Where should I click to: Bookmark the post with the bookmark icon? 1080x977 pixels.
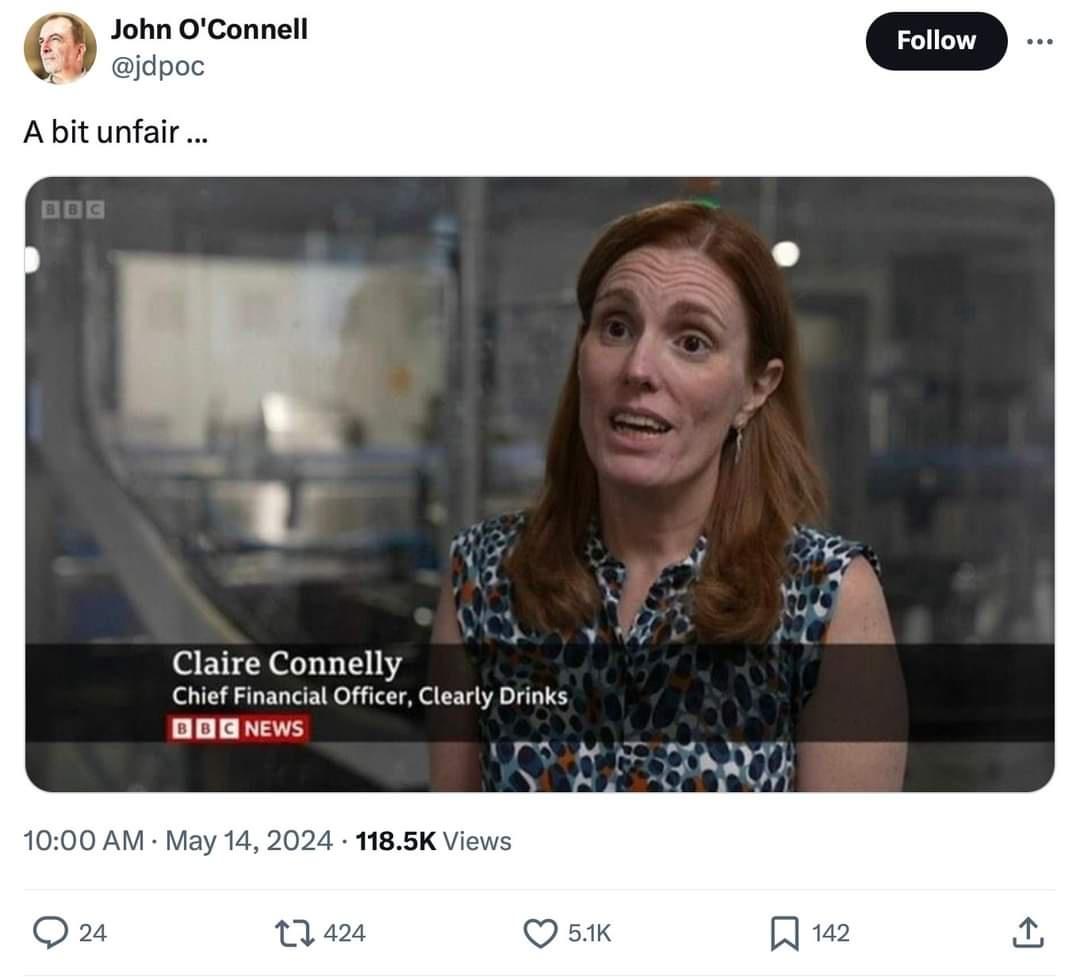[x=784, y=933]
